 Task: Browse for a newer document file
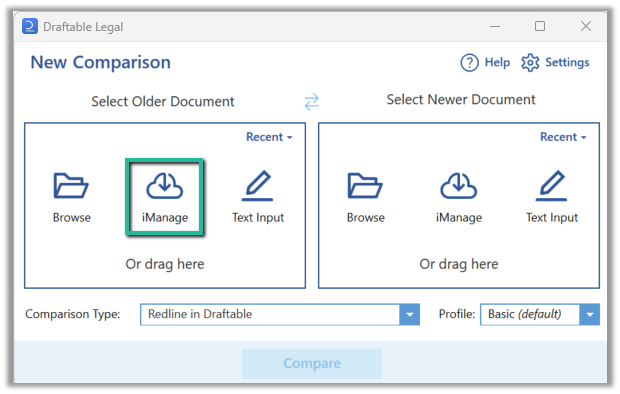365,197
